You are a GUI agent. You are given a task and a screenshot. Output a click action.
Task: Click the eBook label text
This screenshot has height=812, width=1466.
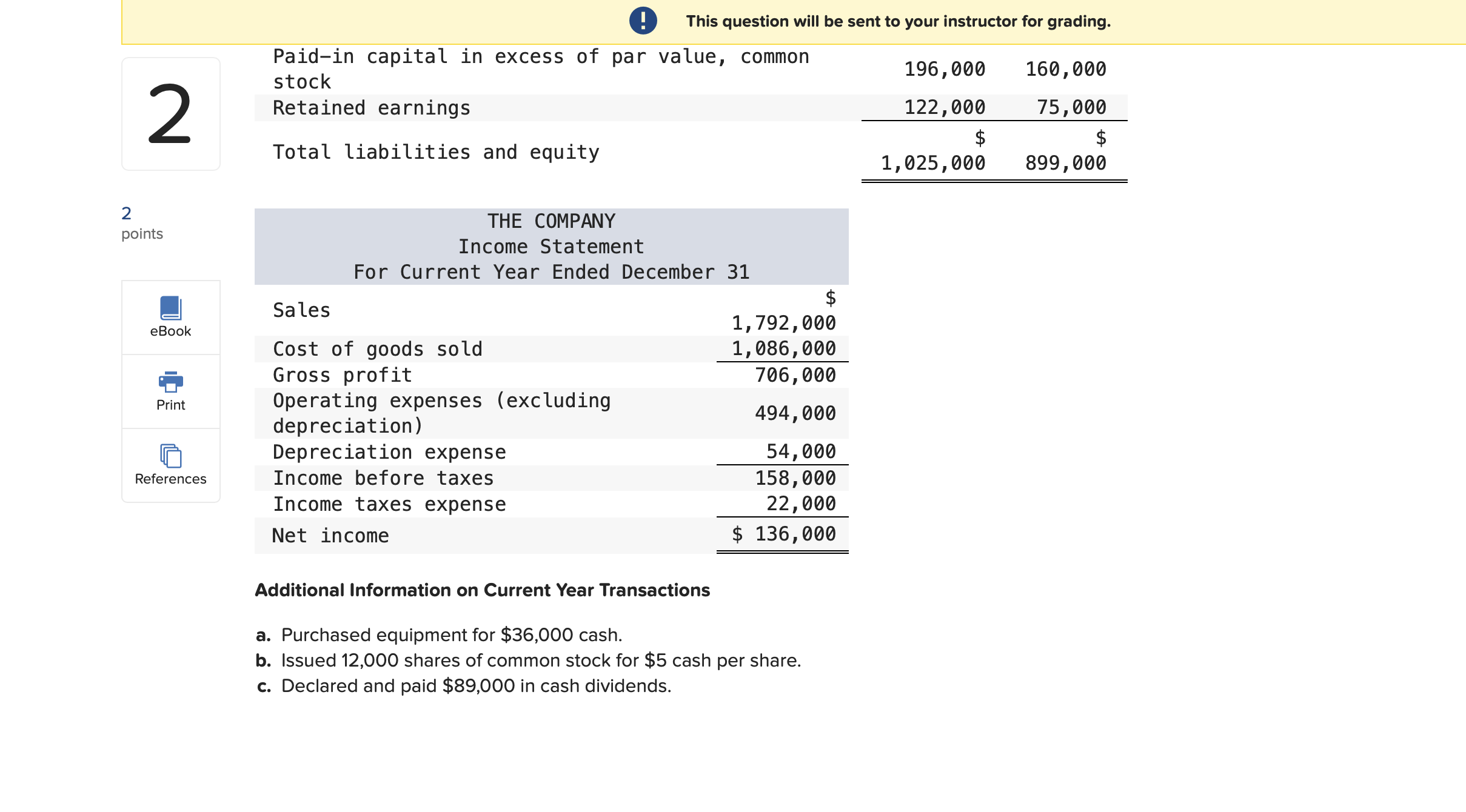coord(170,331)
